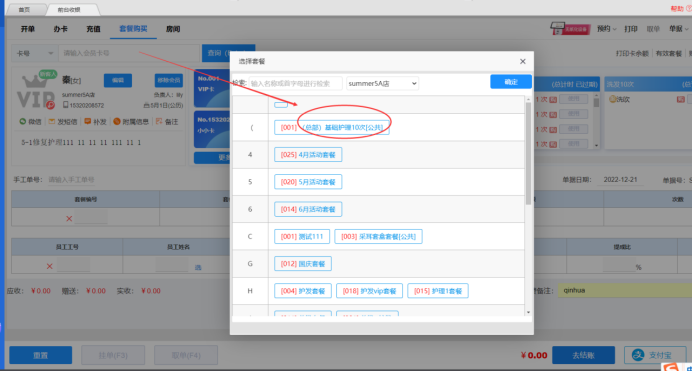Select the [003] package marked [公共]
Image resolution: width=692 pixels, height=372 pixels.
click(x=378, y=237)
